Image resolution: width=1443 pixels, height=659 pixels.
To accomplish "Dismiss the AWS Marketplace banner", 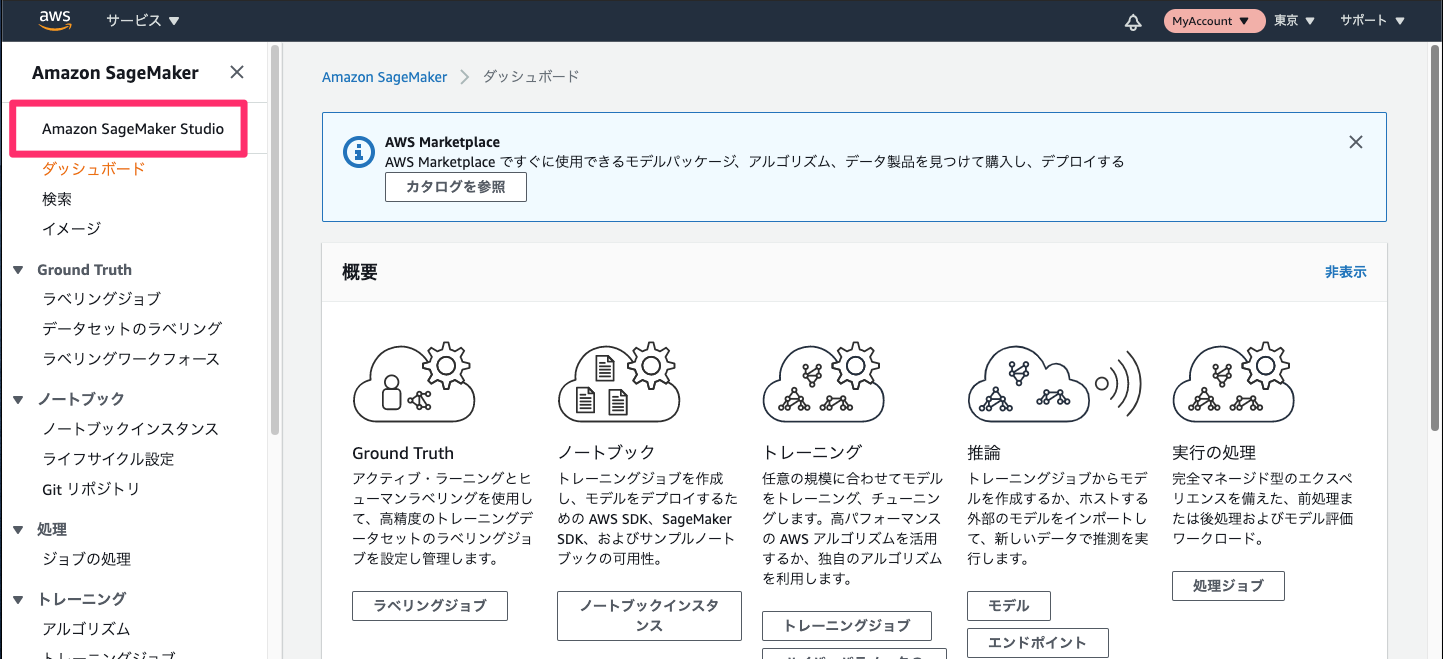I will [x=1356, y=142].
